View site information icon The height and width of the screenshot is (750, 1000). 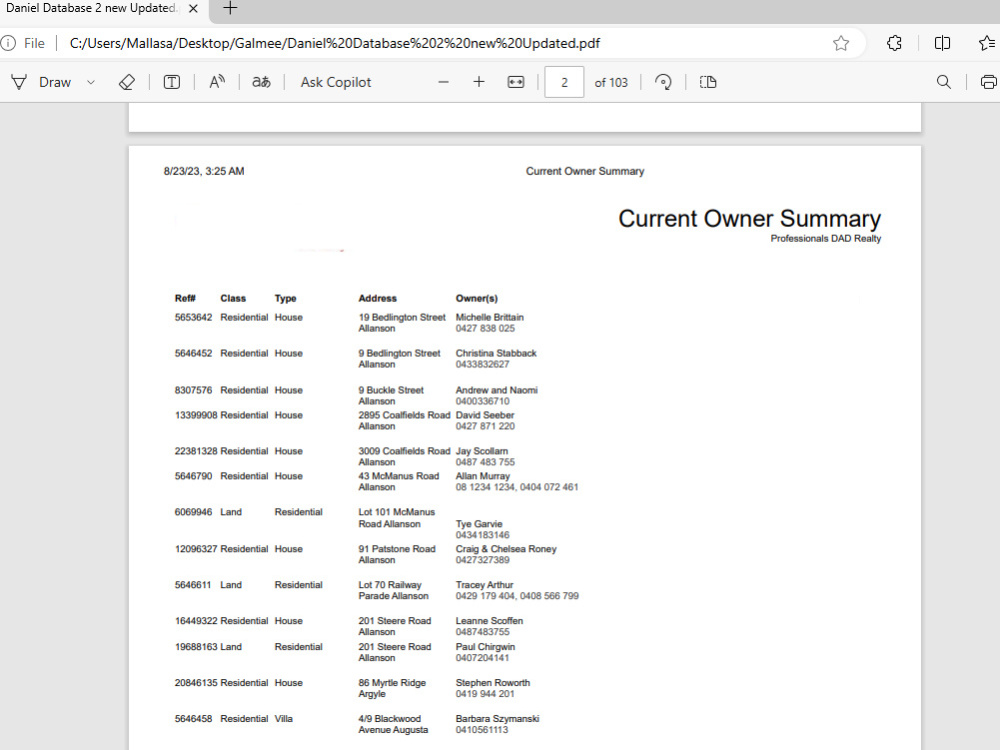coord(8,43)
